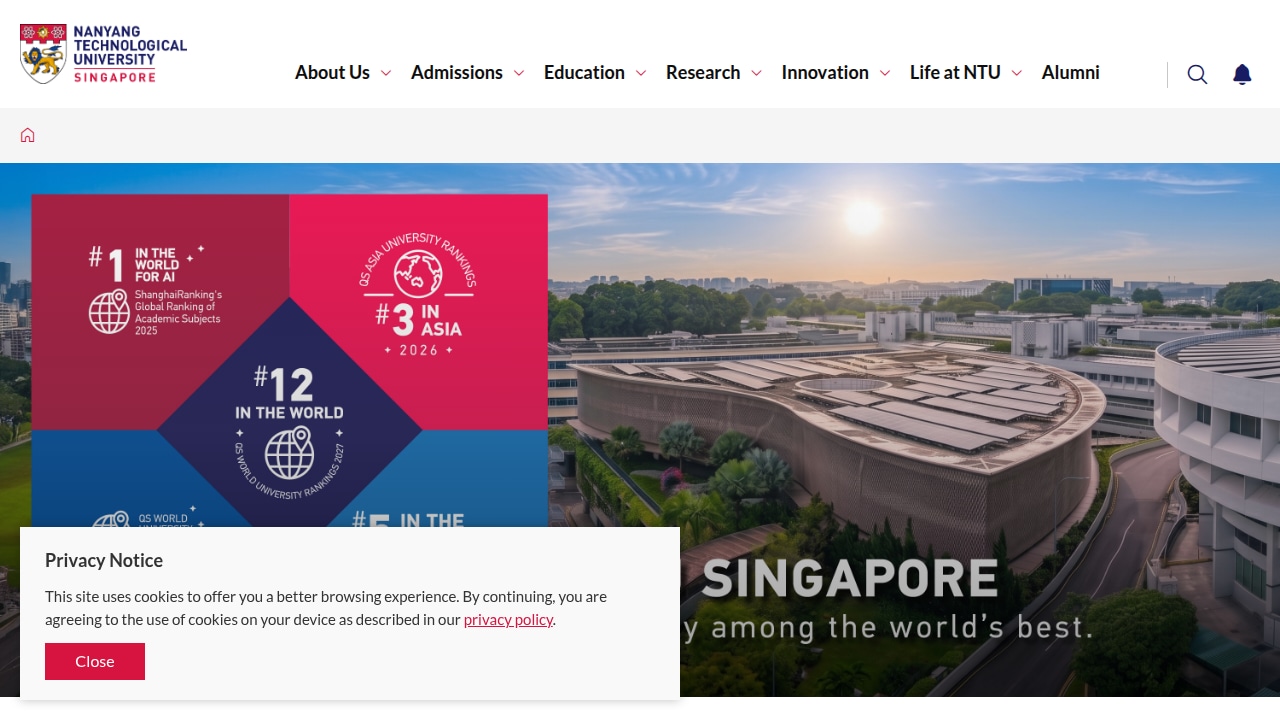Expand the Admissions dropdown arrow
The width and height of the screenshot is (1280, 720).
pyautogui.click(x=519, y=73)
